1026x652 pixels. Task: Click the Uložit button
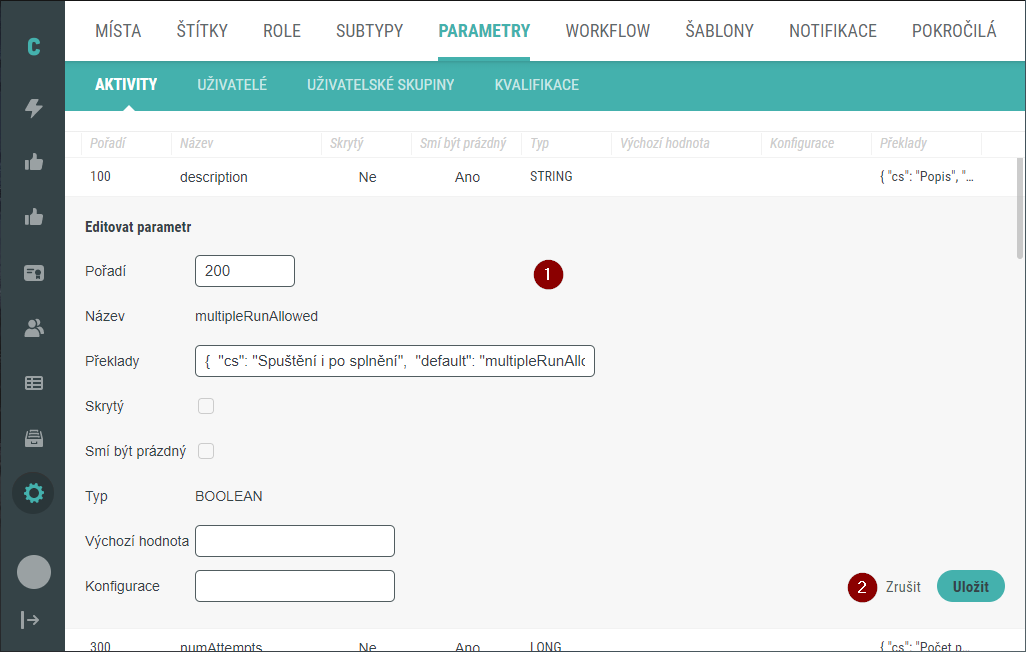[969, 587]
